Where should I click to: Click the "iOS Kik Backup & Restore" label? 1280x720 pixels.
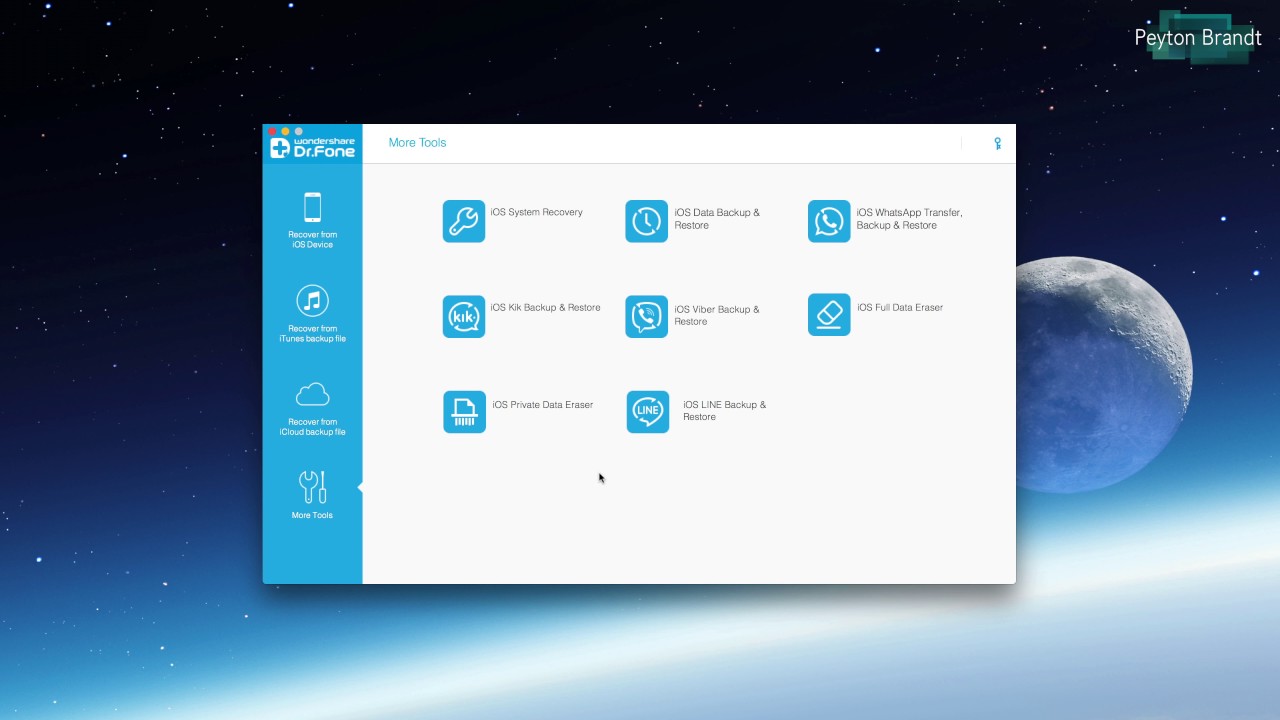point(546,307)
